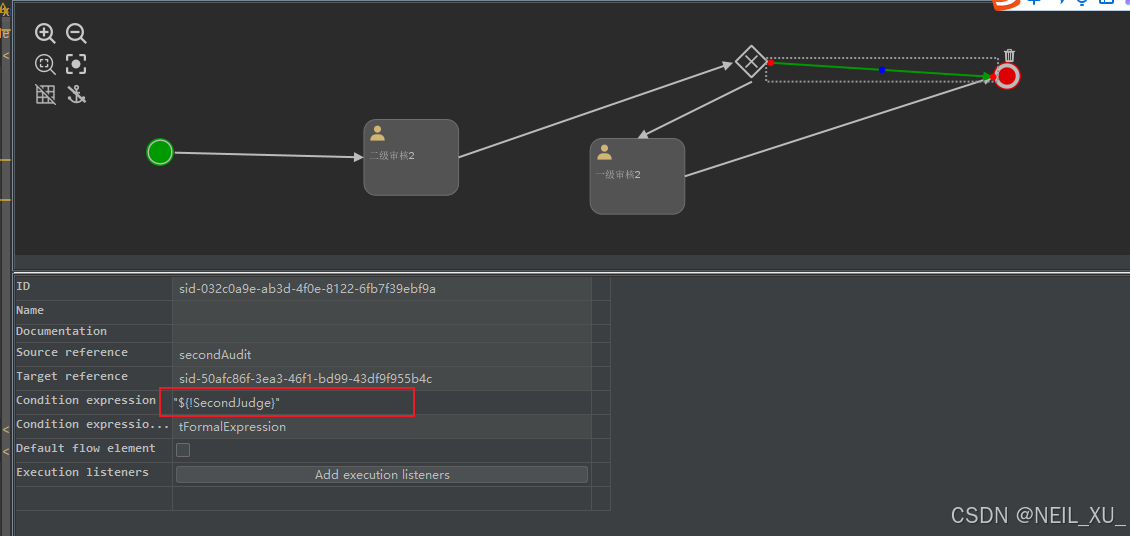This screenshot has height=536, width=1130.
Task: Click the fit-to-content center icon
Action: [x=76, y=65]
